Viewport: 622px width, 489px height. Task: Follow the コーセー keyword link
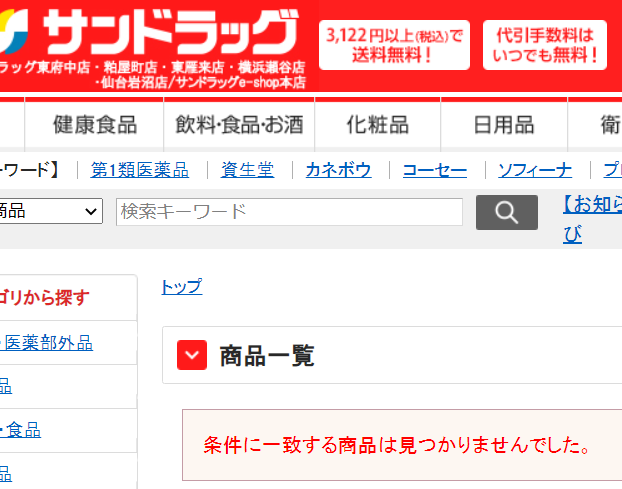(435, 171)
